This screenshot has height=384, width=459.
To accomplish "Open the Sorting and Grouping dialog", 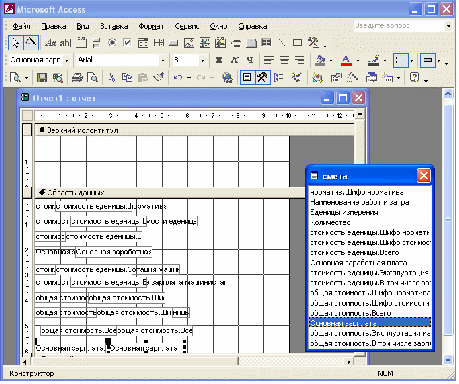I will click(x=278, y=78).
